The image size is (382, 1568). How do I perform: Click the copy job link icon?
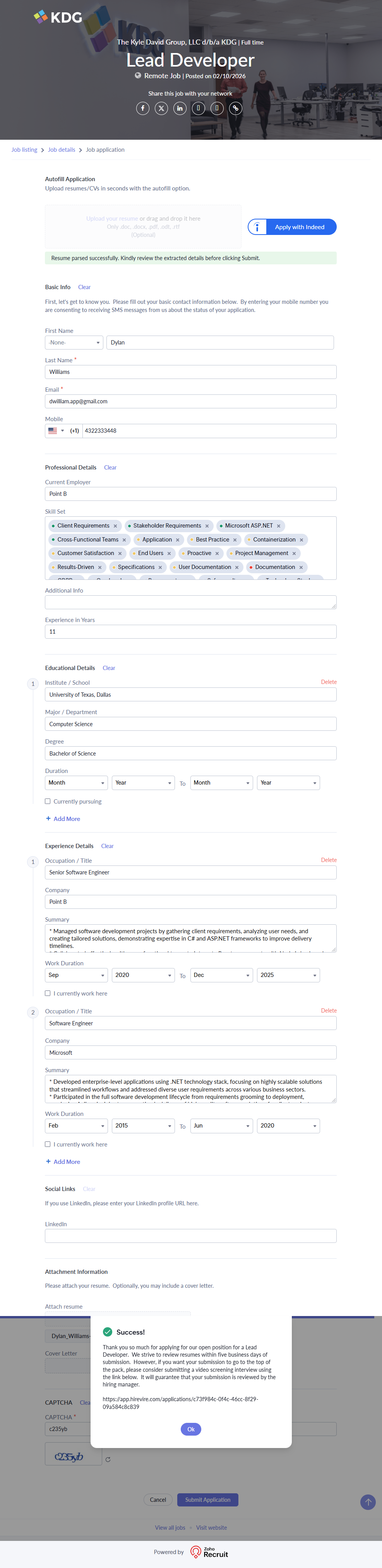[x=235, y=108]
